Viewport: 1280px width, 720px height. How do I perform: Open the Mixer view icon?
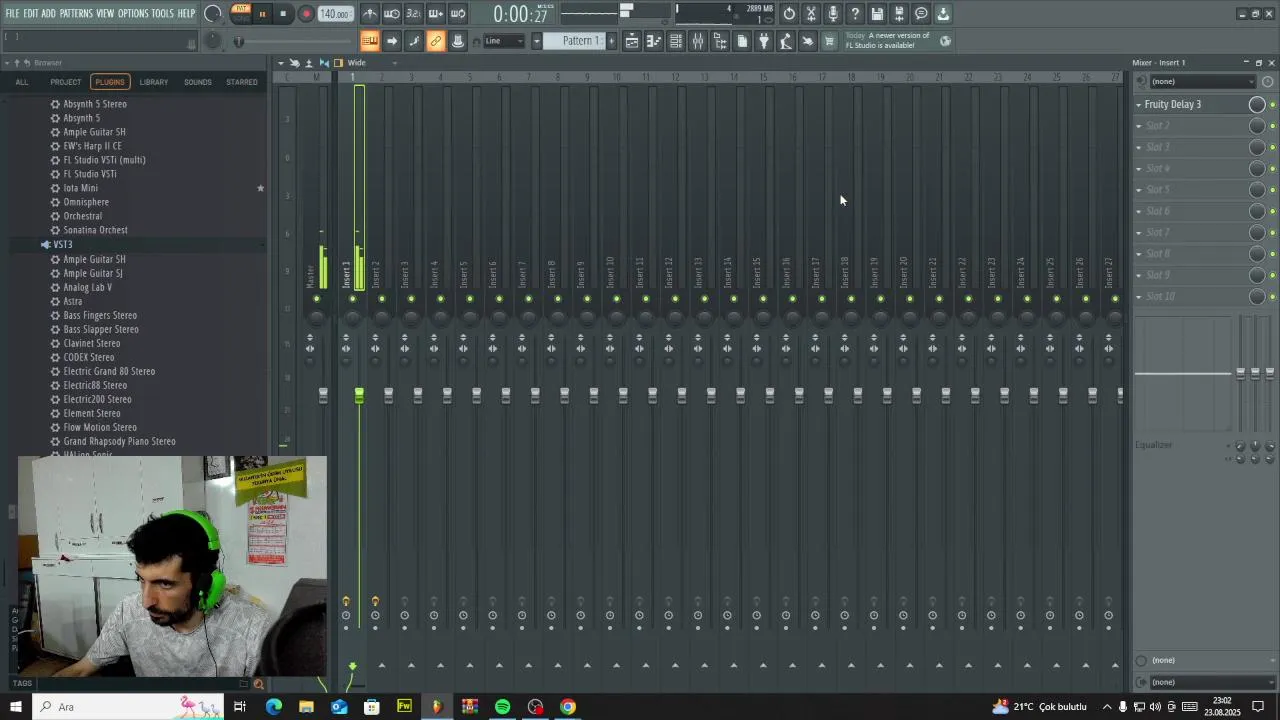(x=698, y=41)
